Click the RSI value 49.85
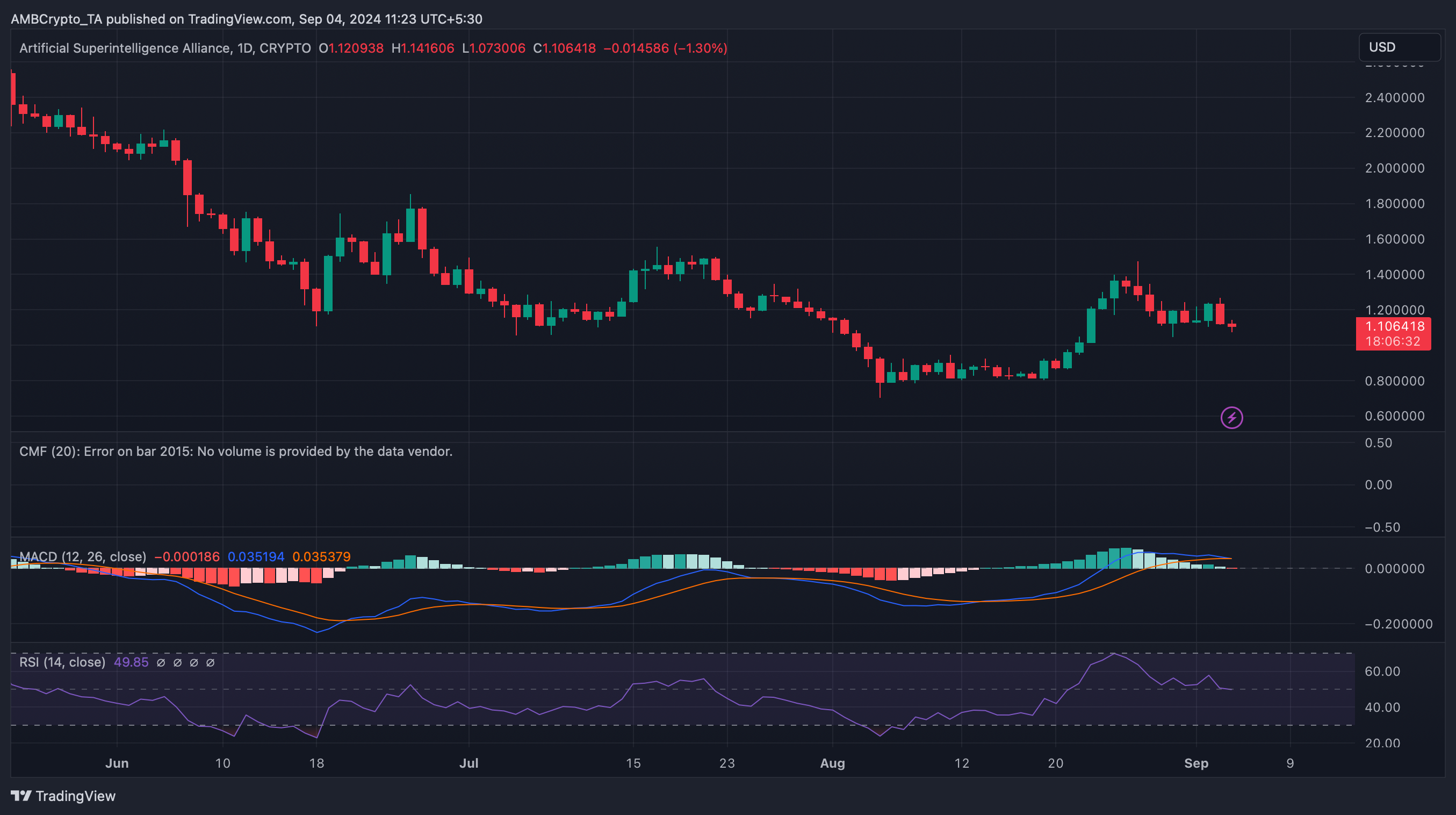 point(131,662)
